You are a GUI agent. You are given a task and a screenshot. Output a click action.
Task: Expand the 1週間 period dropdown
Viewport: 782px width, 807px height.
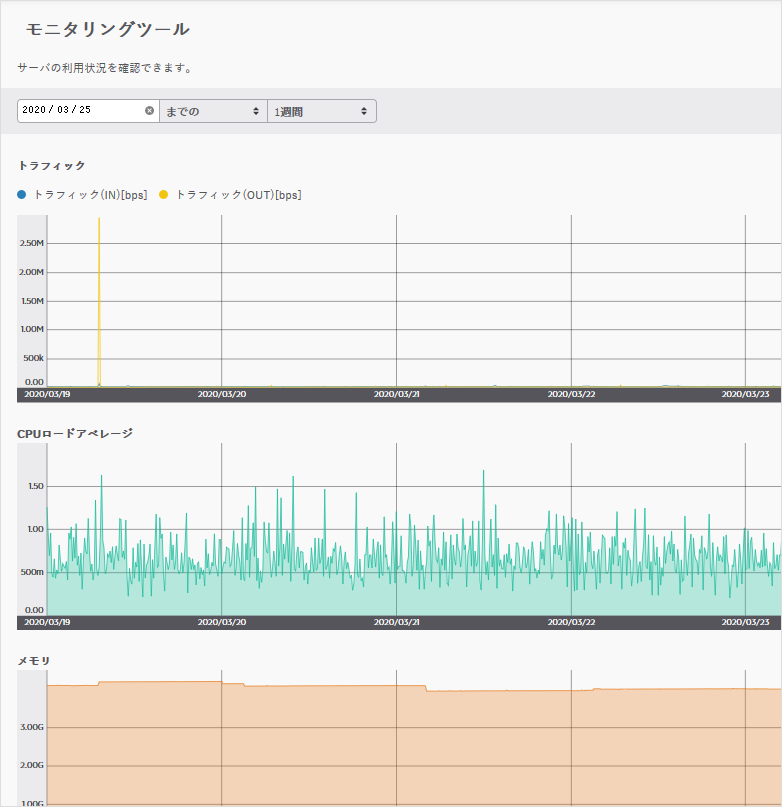coord(321,111)
